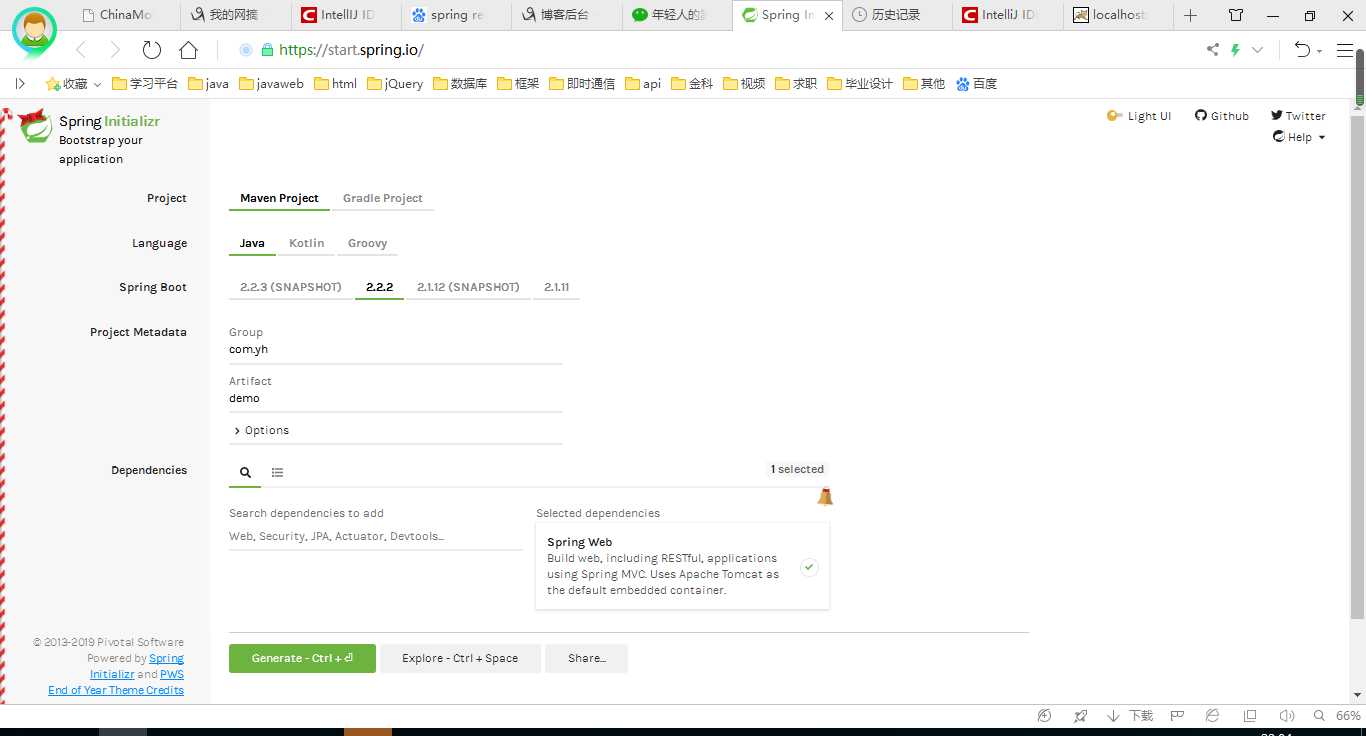The width and height of the screenshot is (1366, 736).
Task: Choose Groovy language
Action: [367, 244]
